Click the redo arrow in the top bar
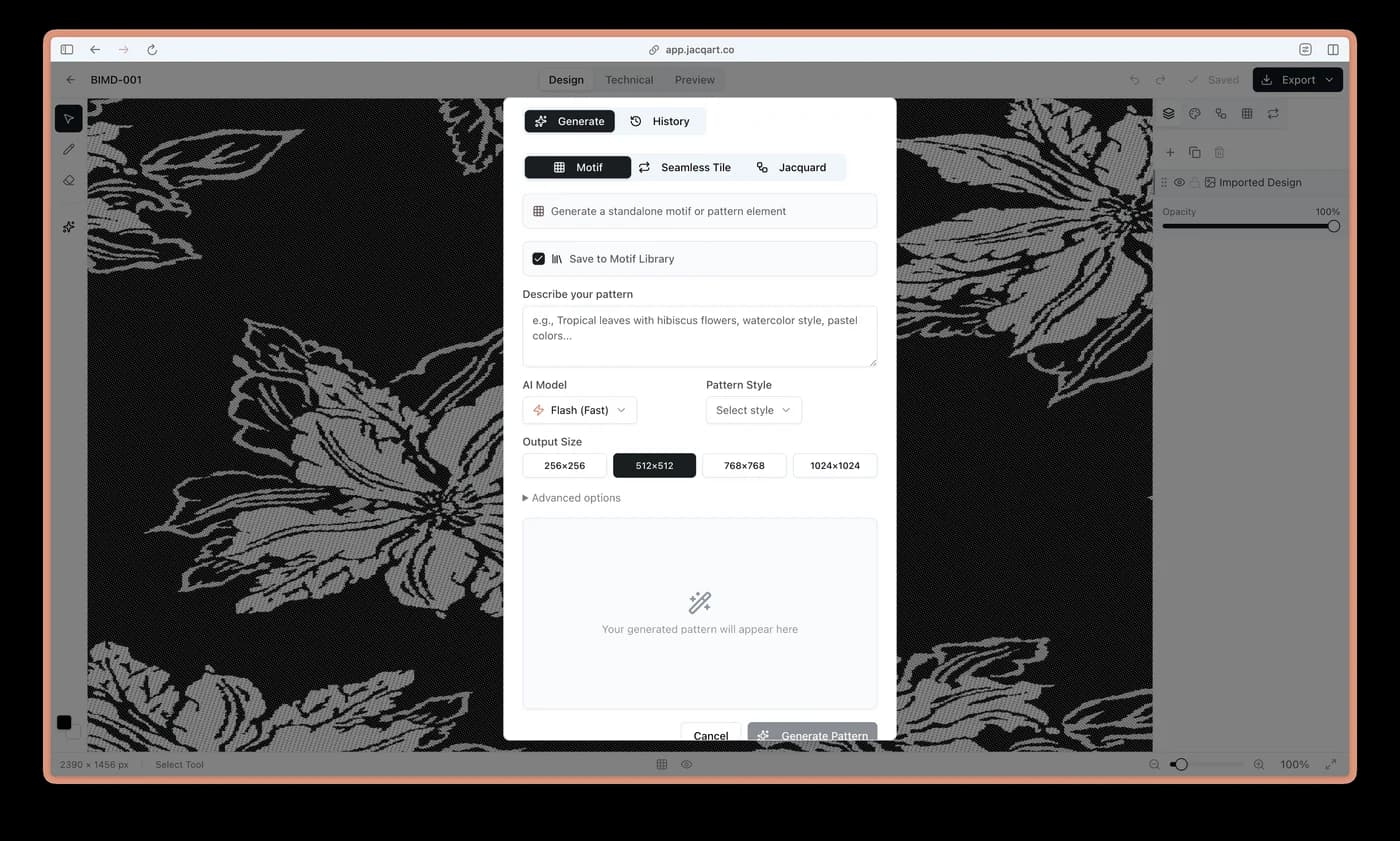Screen dimensions: 1400x841 1160,80
